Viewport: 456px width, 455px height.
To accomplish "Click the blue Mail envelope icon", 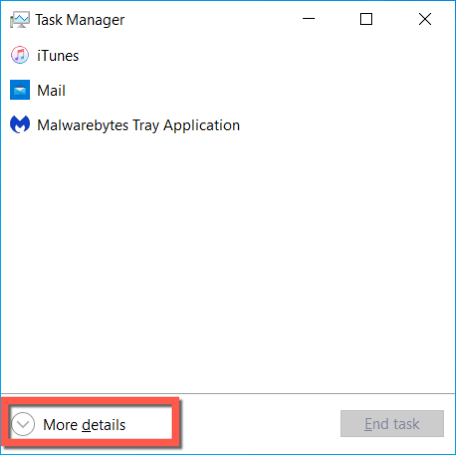I will (20, 90).
